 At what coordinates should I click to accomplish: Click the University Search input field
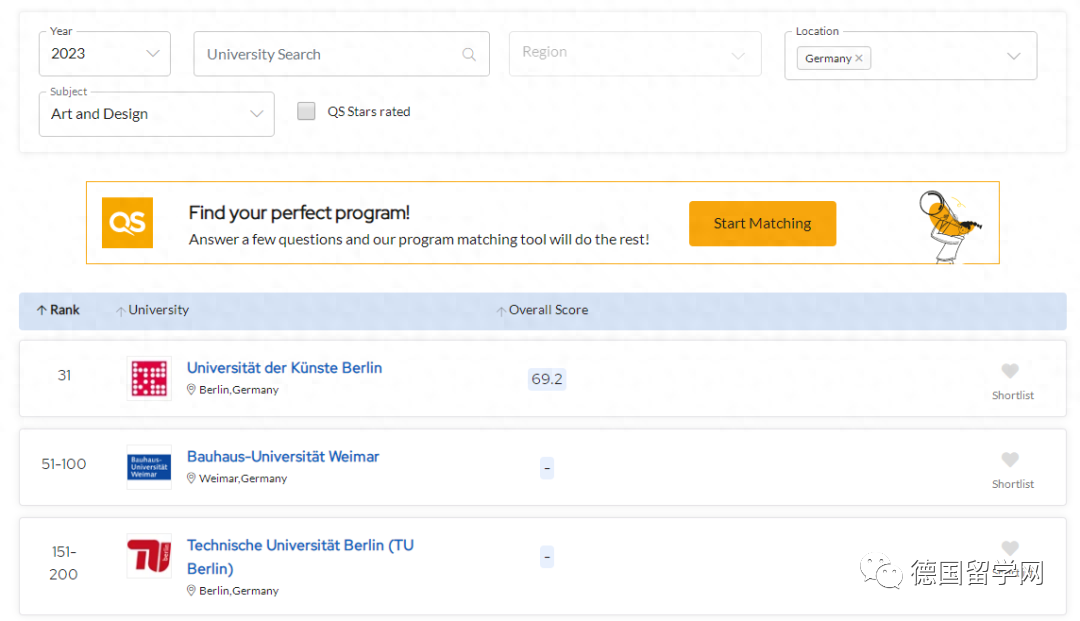coord(330,55)
